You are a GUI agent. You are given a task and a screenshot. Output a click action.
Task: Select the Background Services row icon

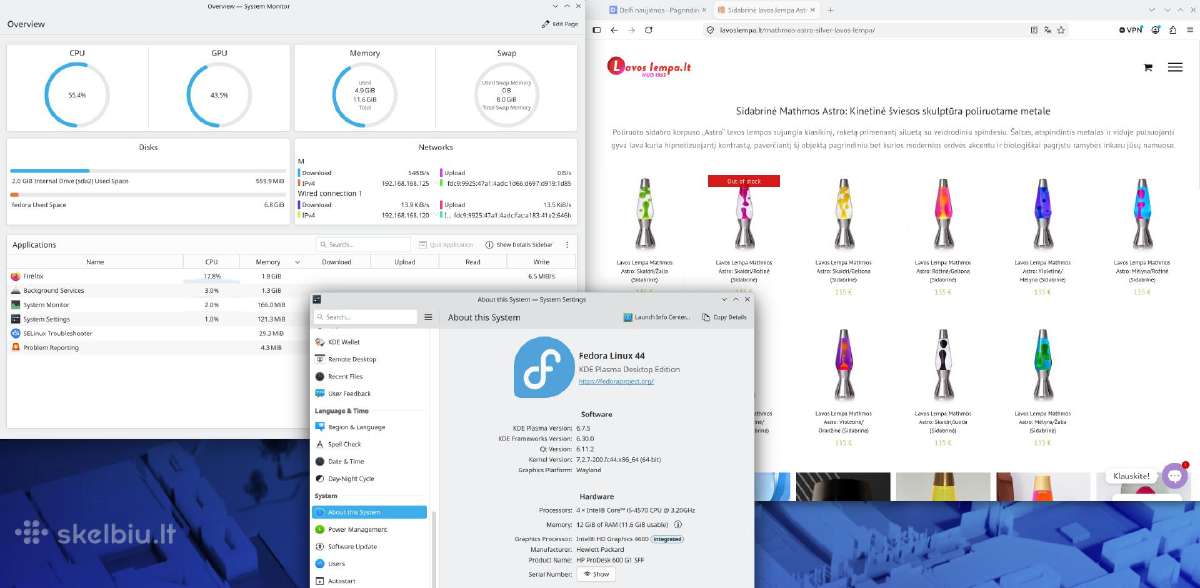(16, 290)
